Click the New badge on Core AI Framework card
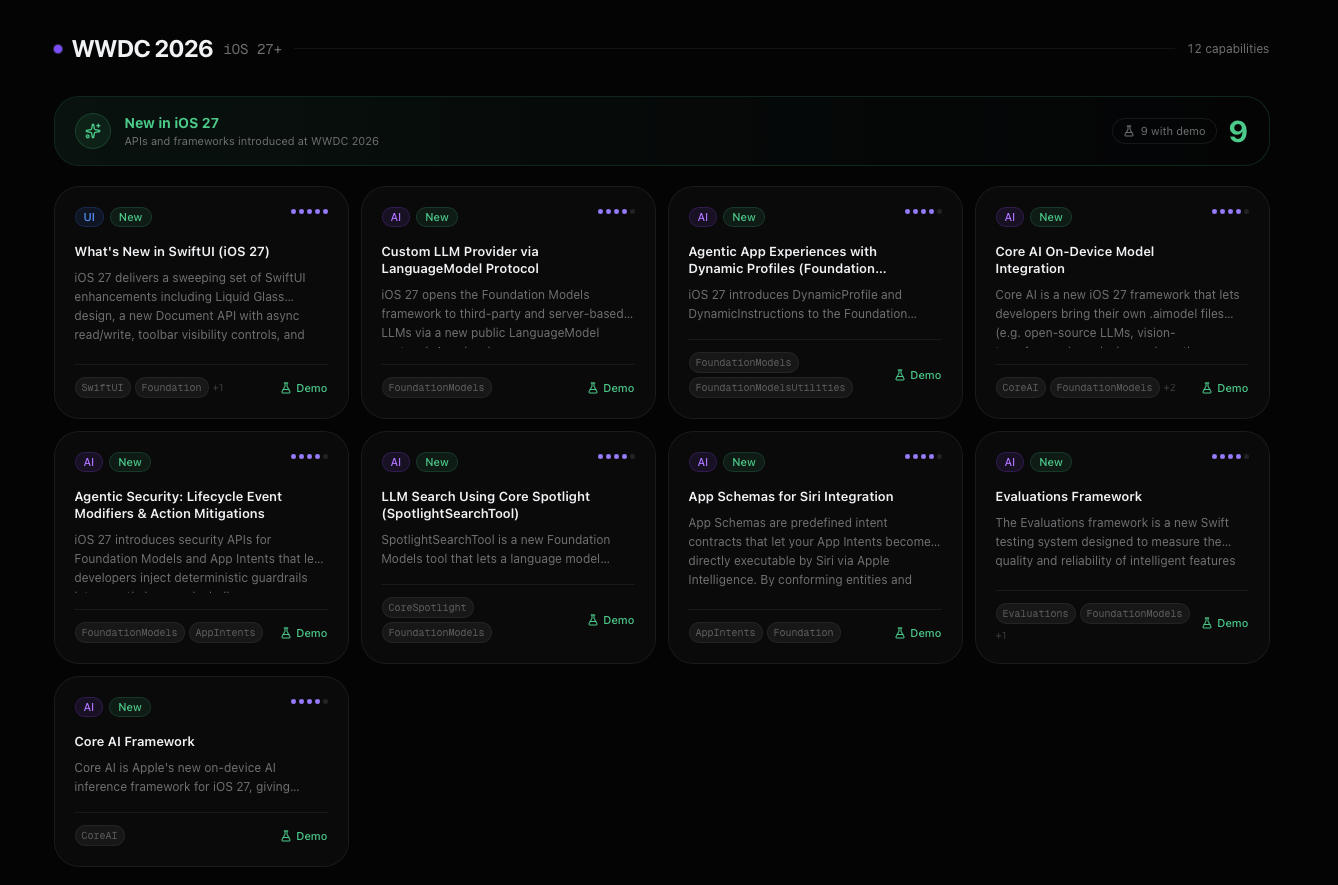This screenshot has height=885, width=1338. point(130,707)
